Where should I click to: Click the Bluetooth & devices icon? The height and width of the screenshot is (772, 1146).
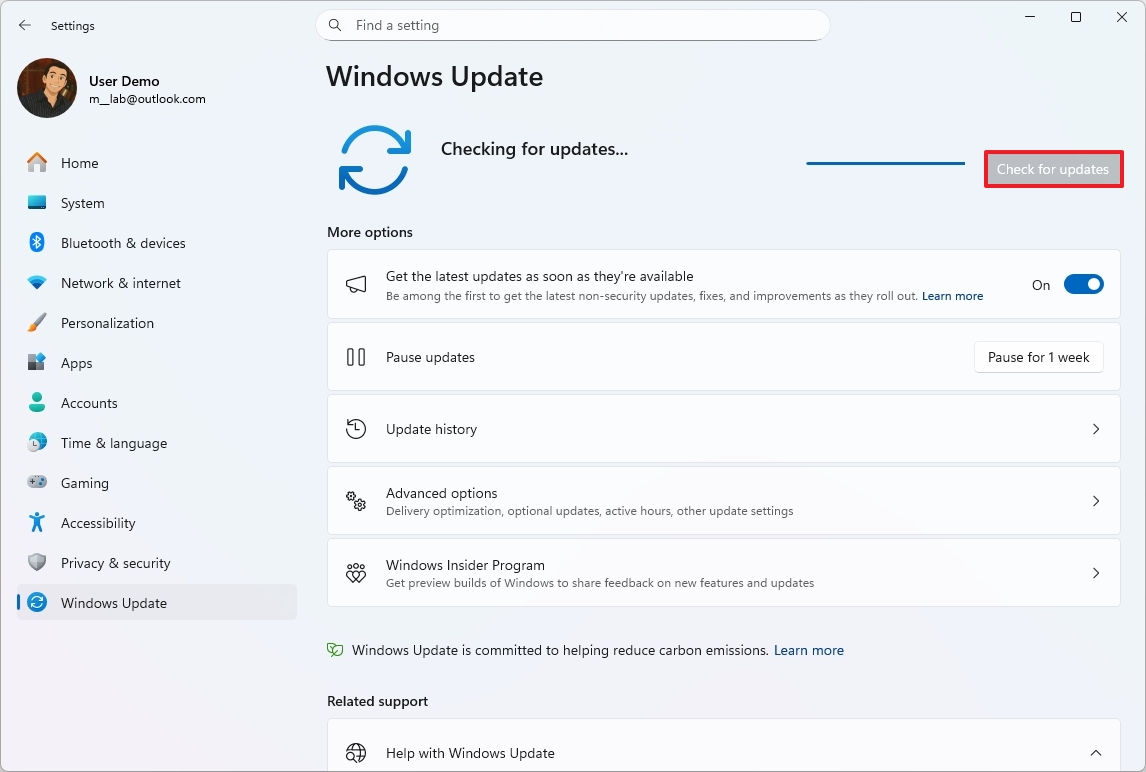(37, 243)
